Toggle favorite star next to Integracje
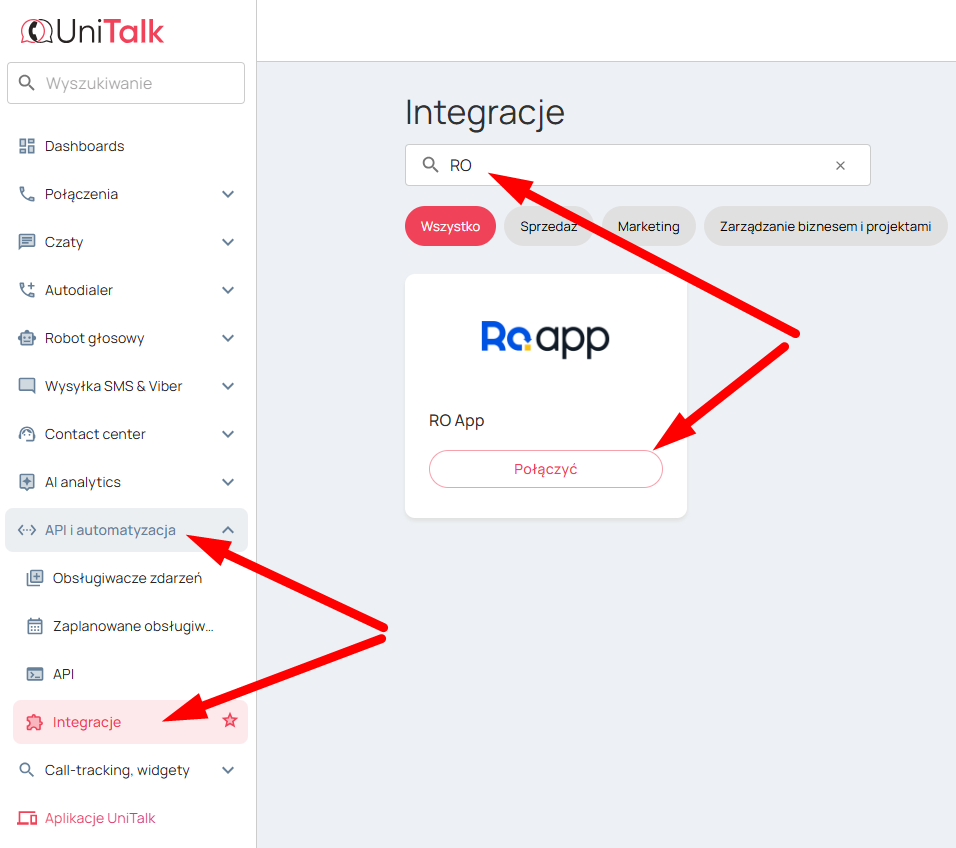Screen dimensions: 956x848 [x=230, y=720]
